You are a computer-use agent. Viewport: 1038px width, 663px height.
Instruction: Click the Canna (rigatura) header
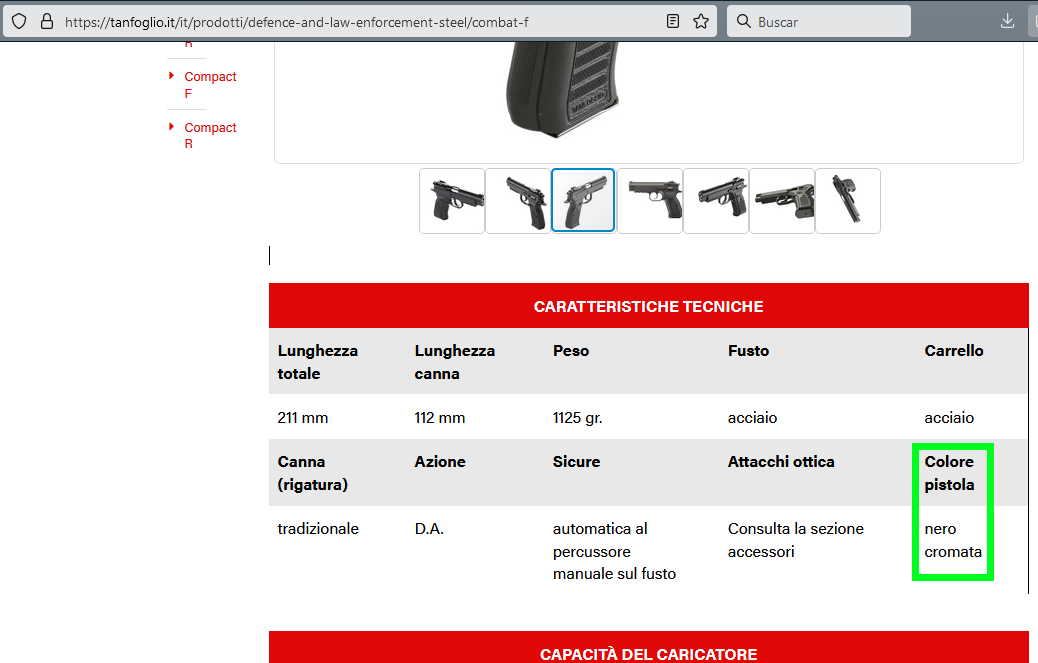[x=312, y=473]
